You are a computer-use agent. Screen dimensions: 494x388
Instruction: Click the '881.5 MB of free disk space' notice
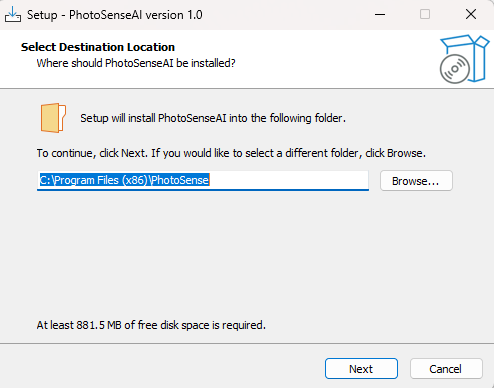(151, 325)
